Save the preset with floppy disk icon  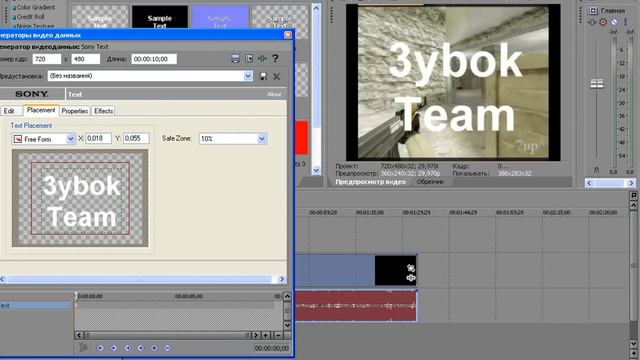[263, 76]
